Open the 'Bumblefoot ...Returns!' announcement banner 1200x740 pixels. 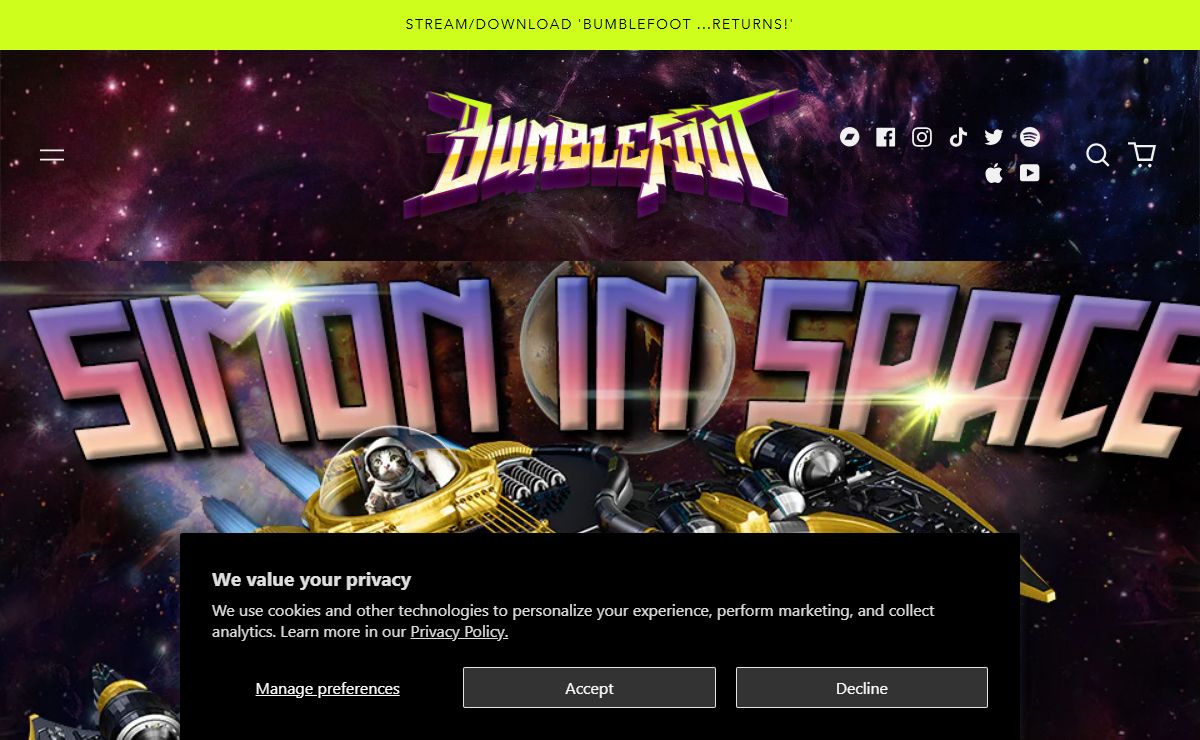(x=600, y=24)
